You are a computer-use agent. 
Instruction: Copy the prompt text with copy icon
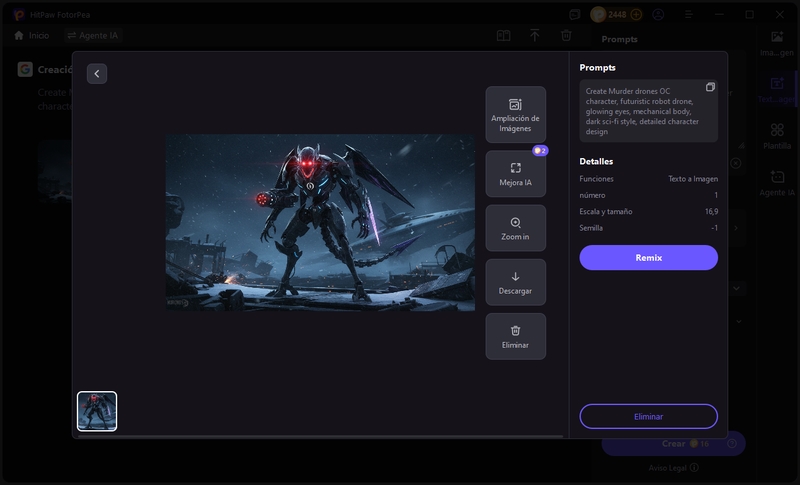point(710,87)
